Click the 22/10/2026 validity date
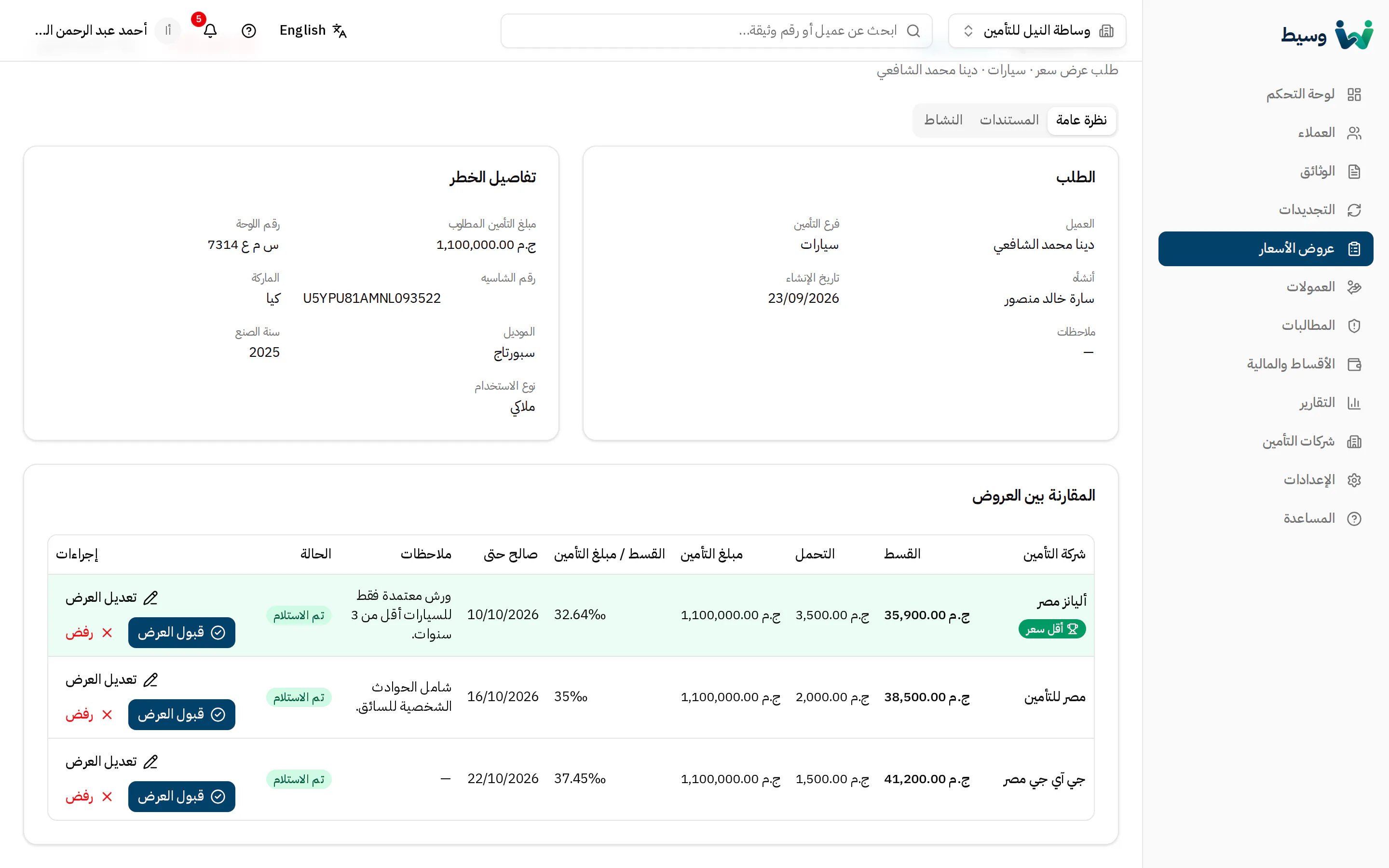Screen dimensions: 1389x868 pos(503,779)
